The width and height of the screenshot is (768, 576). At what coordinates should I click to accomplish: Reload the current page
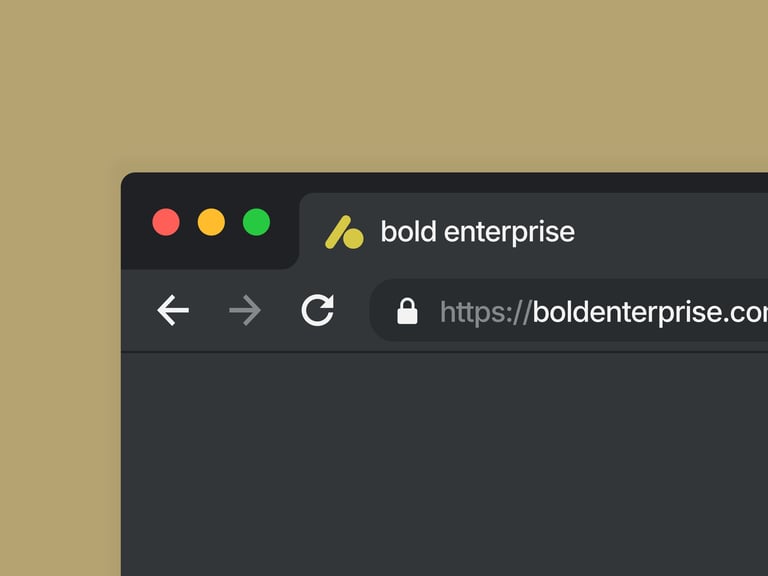click(318, 310)
